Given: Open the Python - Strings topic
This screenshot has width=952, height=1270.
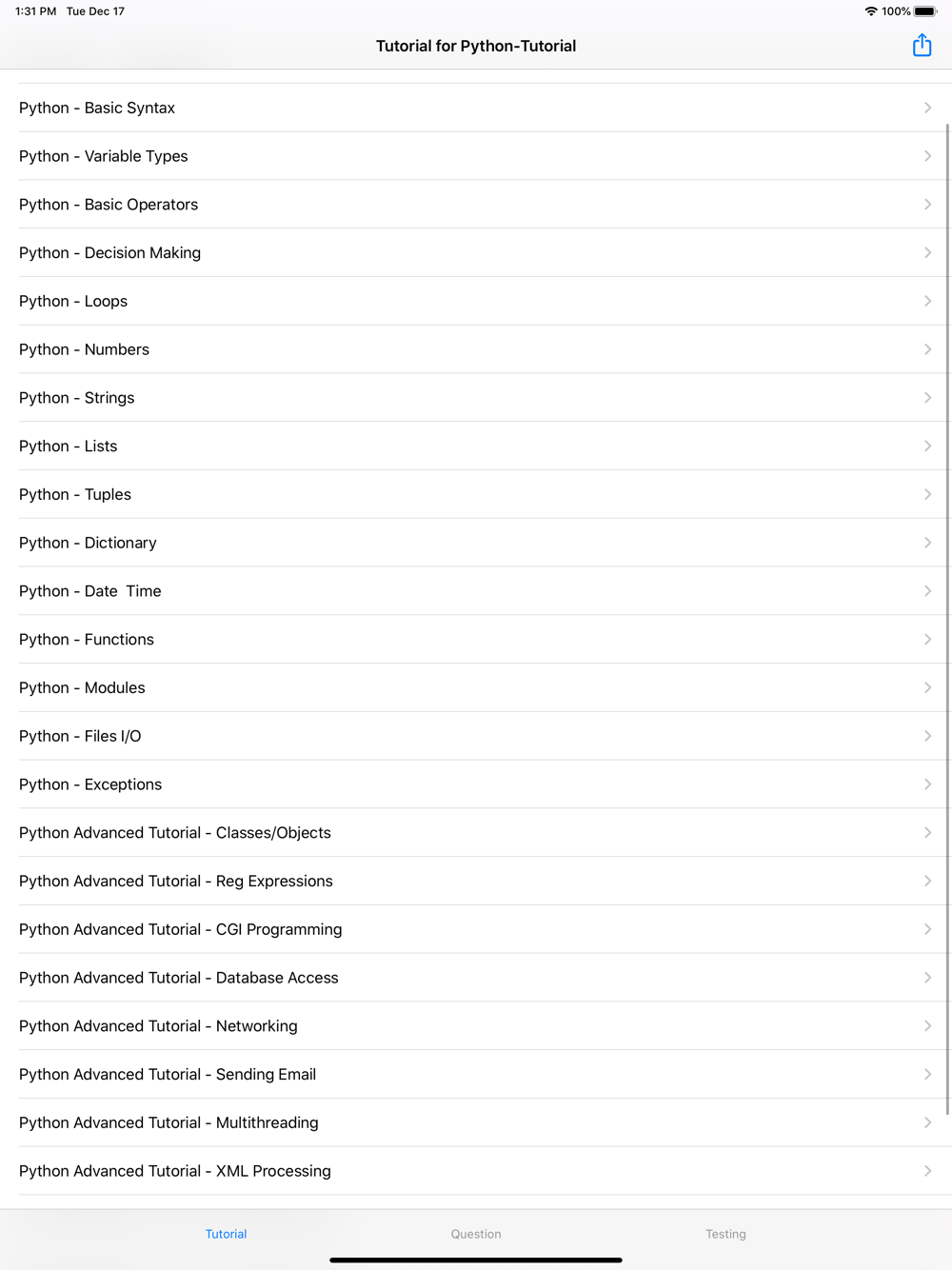Looking at the screenshot, I should point(476,398).
